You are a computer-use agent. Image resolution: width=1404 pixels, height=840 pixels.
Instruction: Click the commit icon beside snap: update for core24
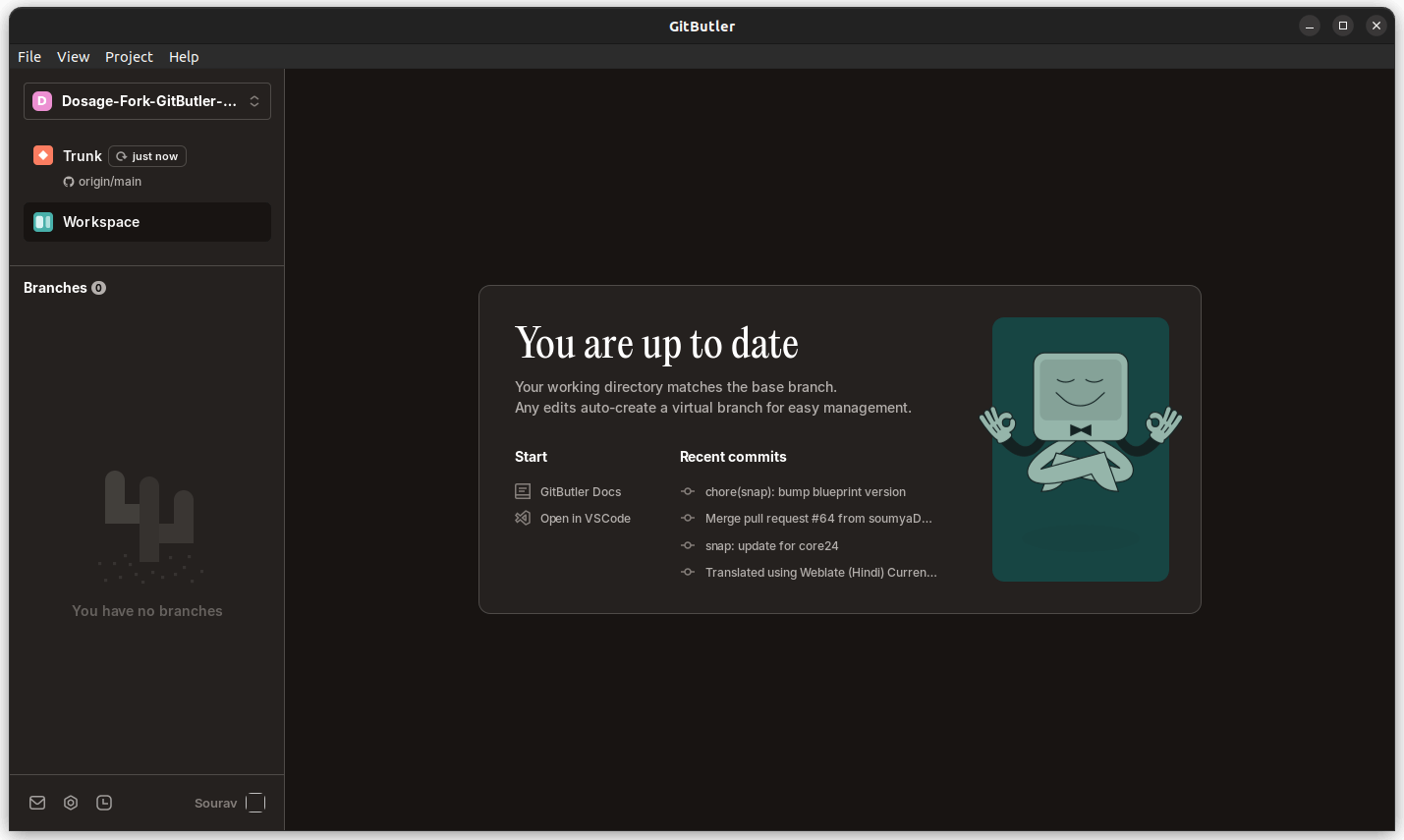pyautogui.click(x=687, y=545)
